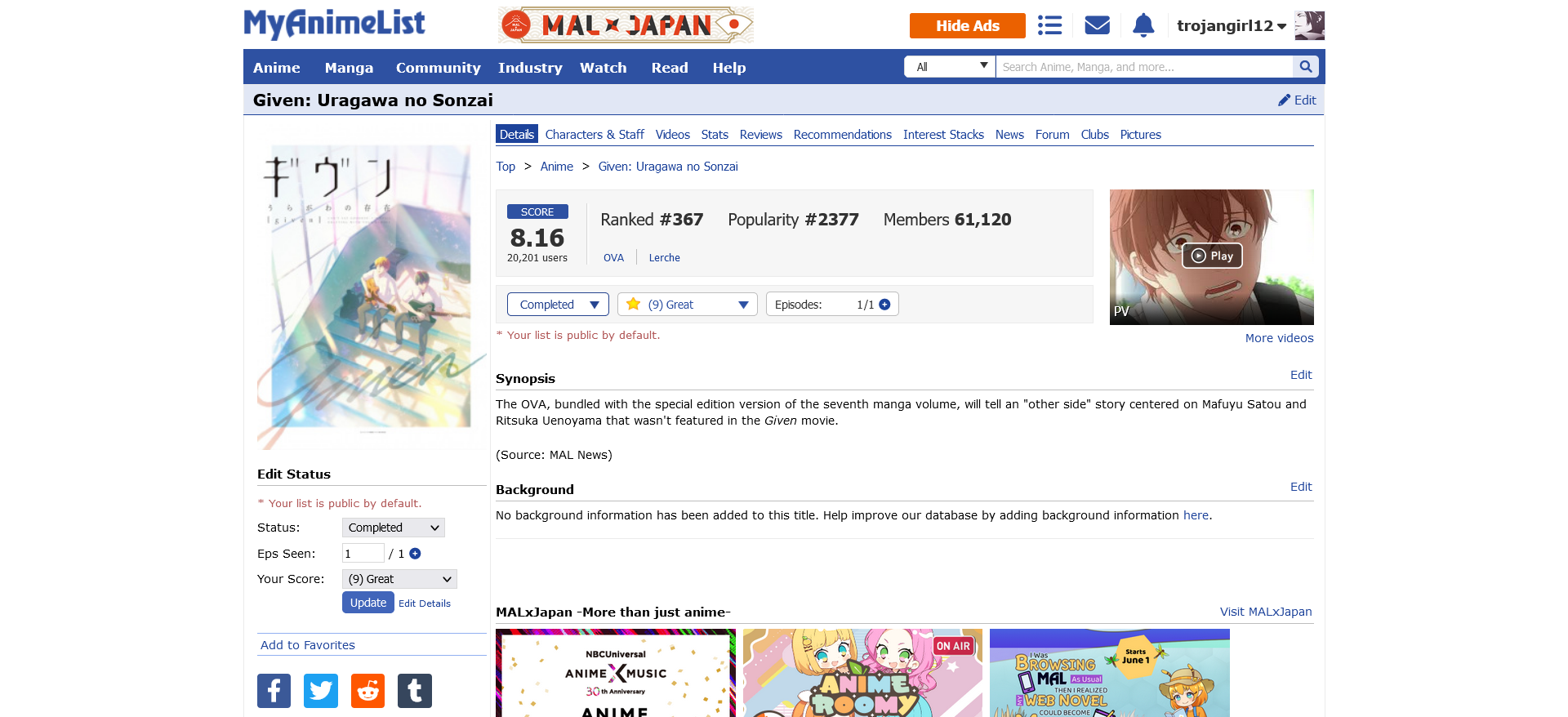
Task: Increment episodes with plus icon in status bar
Action: click(x=884, y=305)
